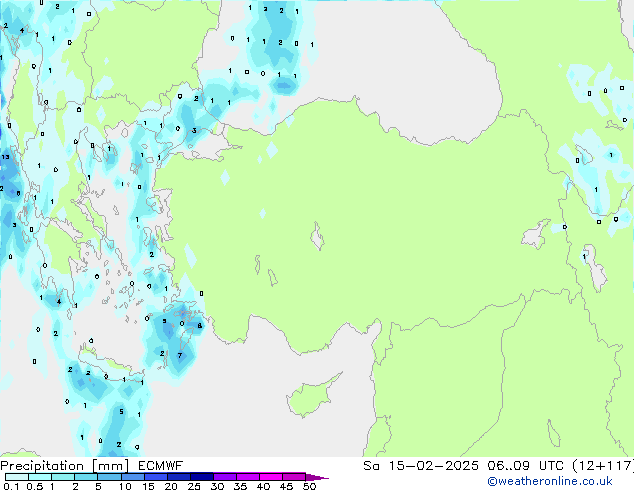
Task: Pick the 40–45 mm magenta legend box
Action: tap(271, 477)
